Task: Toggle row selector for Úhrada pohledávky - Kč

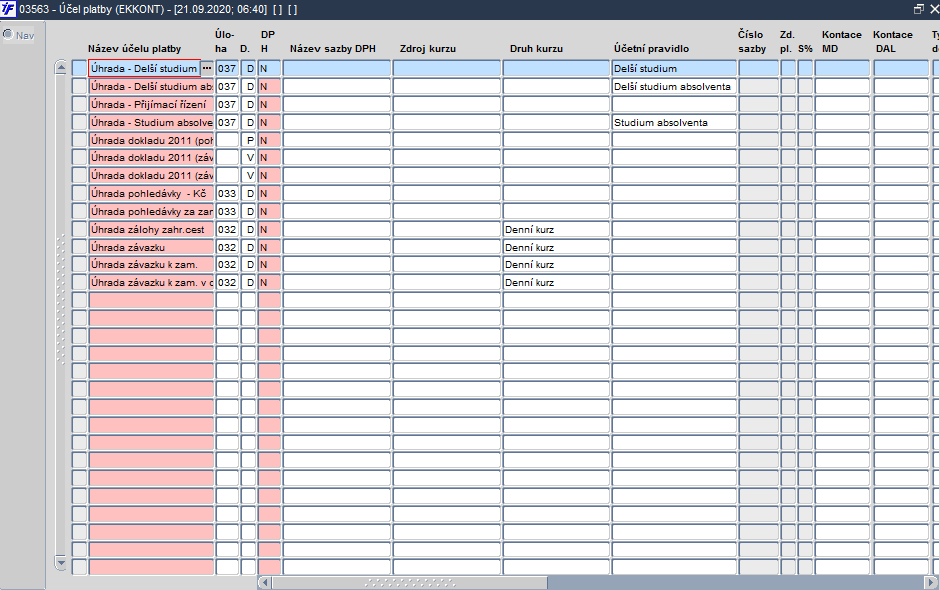Action: tap(79, 194)
